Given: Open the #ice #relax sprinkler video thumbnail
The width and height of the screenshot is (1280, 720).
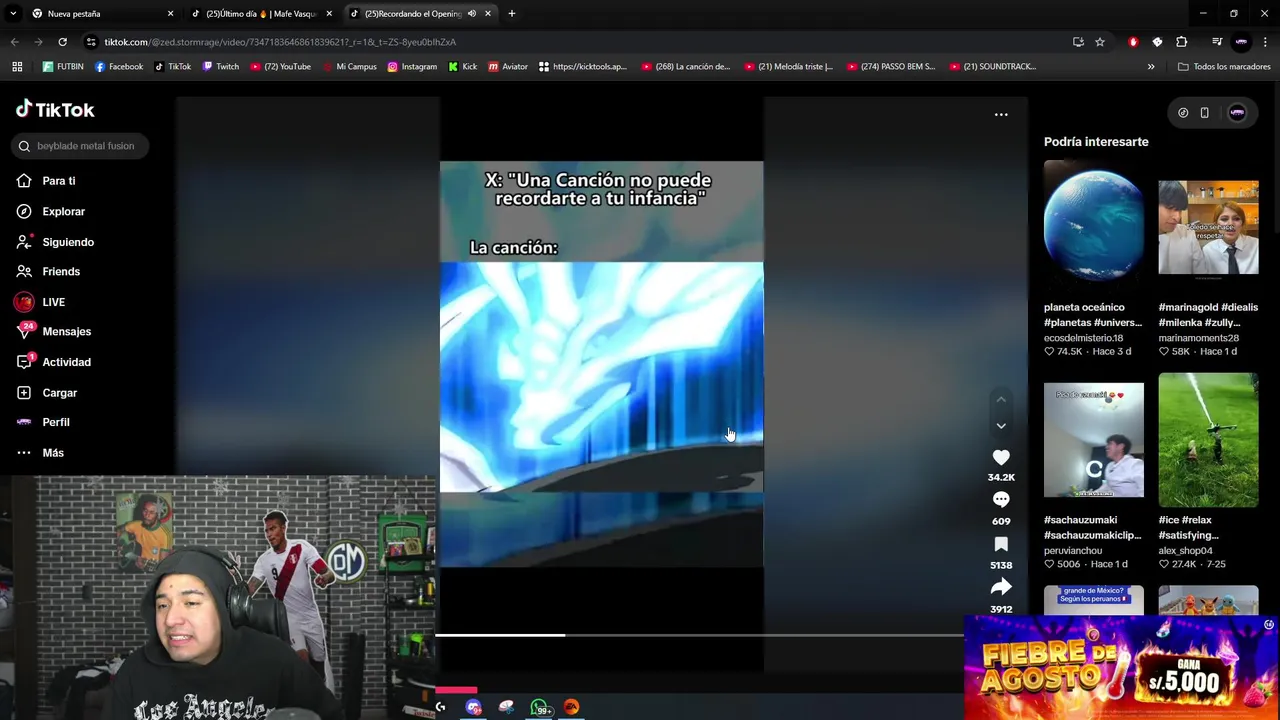Looking at the screenshot, I should (x=1208, y=439).
